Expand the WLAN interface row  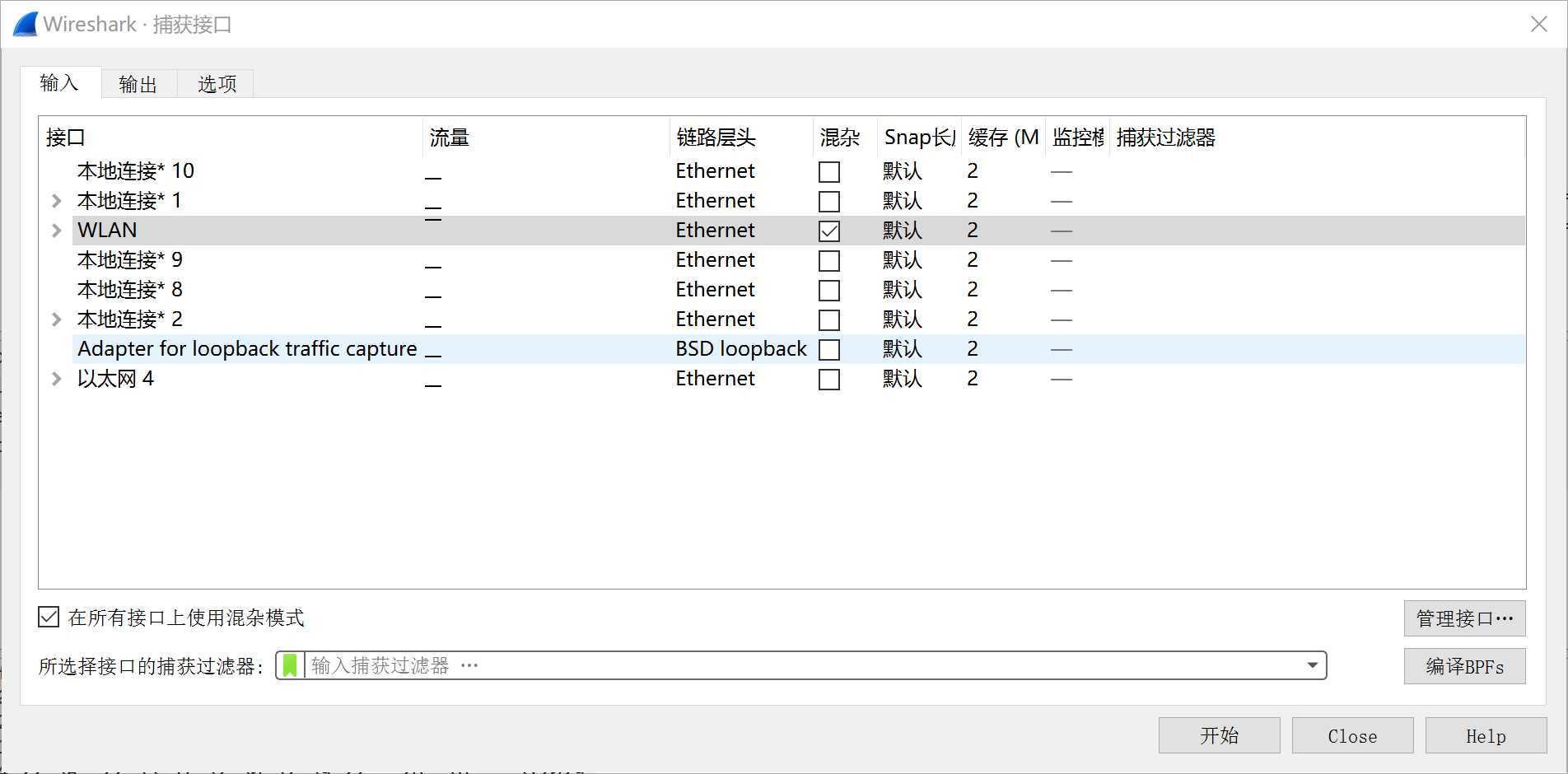pos(56,231)
